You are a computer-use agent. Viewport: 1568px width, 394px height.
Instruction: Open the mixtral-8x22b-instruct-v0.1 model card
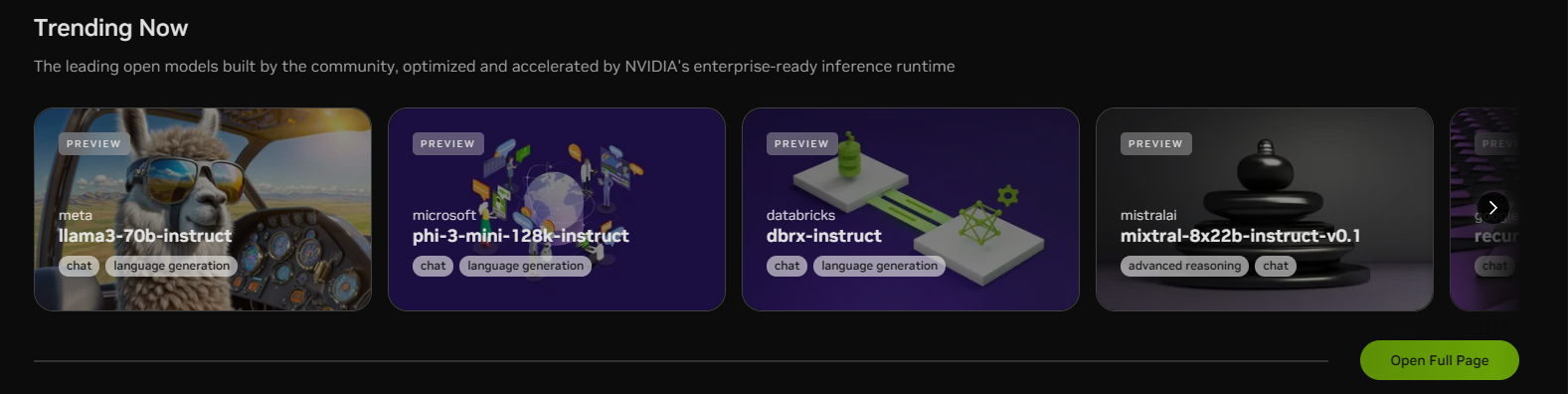point(1265,210)
